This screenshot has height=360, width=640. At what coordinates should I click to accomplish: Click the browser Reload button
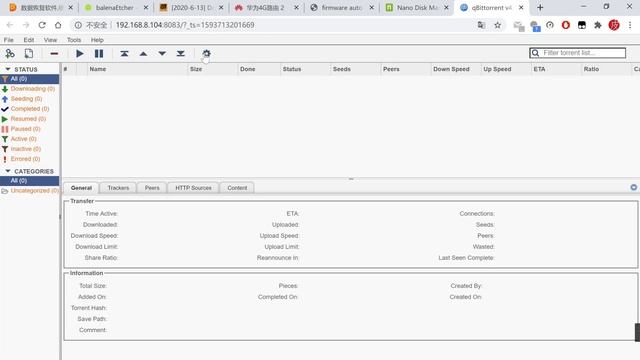tap(42, 25)
